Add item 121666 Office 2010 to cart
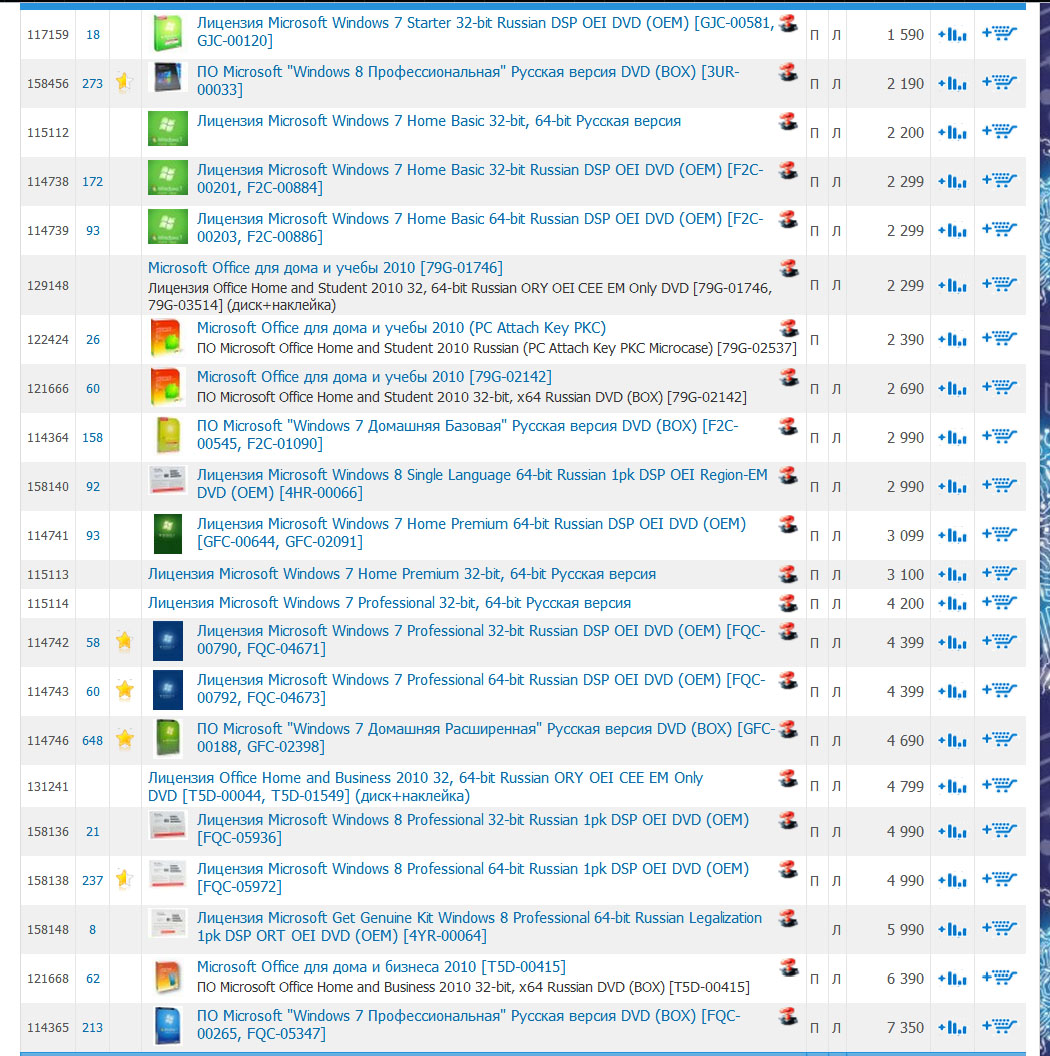This screenshot has width=1050, height=1056. click(999, 387)
